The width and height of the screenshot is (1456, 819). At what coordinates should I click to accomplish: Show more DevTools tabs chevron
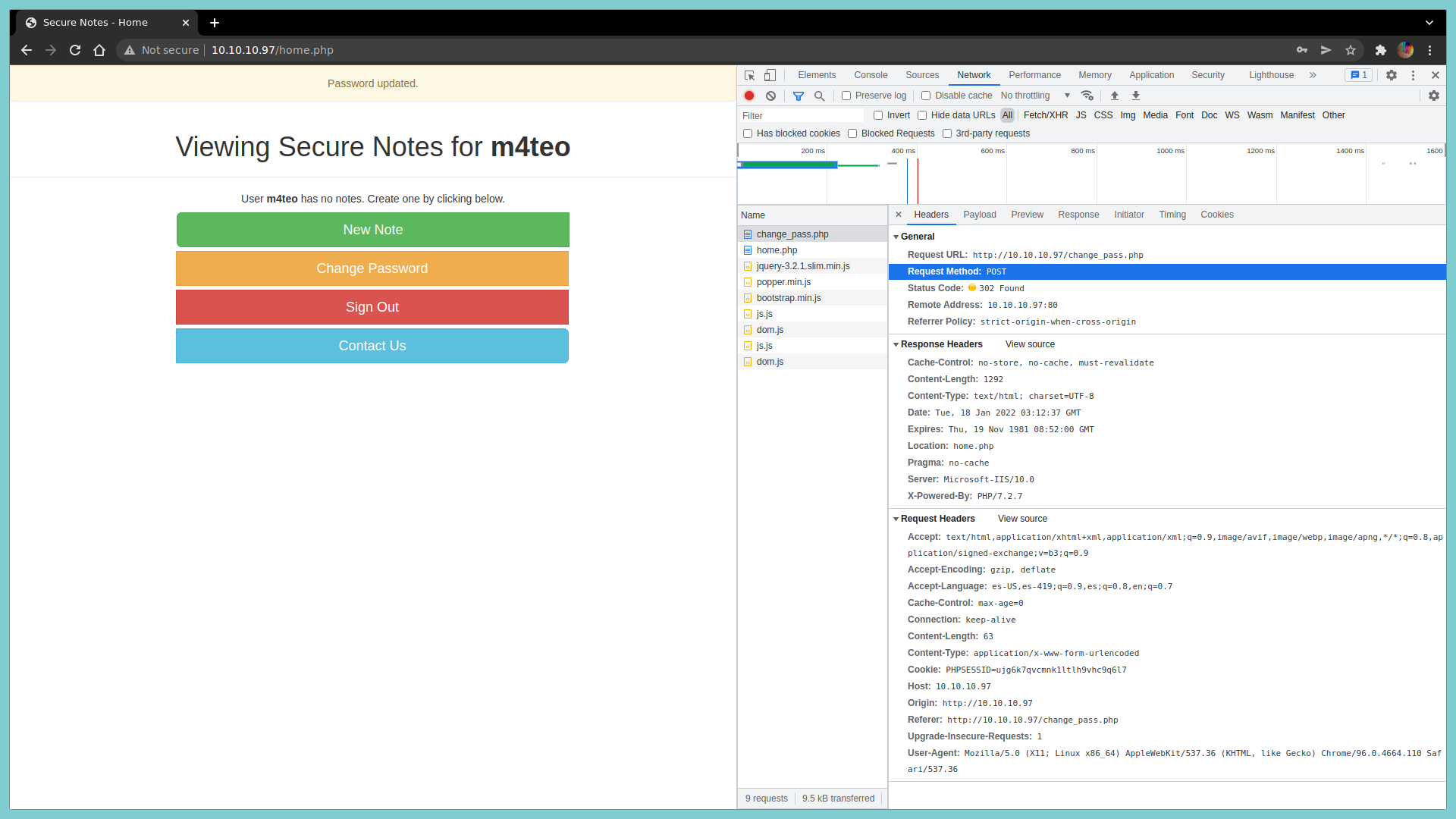click(1313, 75)
